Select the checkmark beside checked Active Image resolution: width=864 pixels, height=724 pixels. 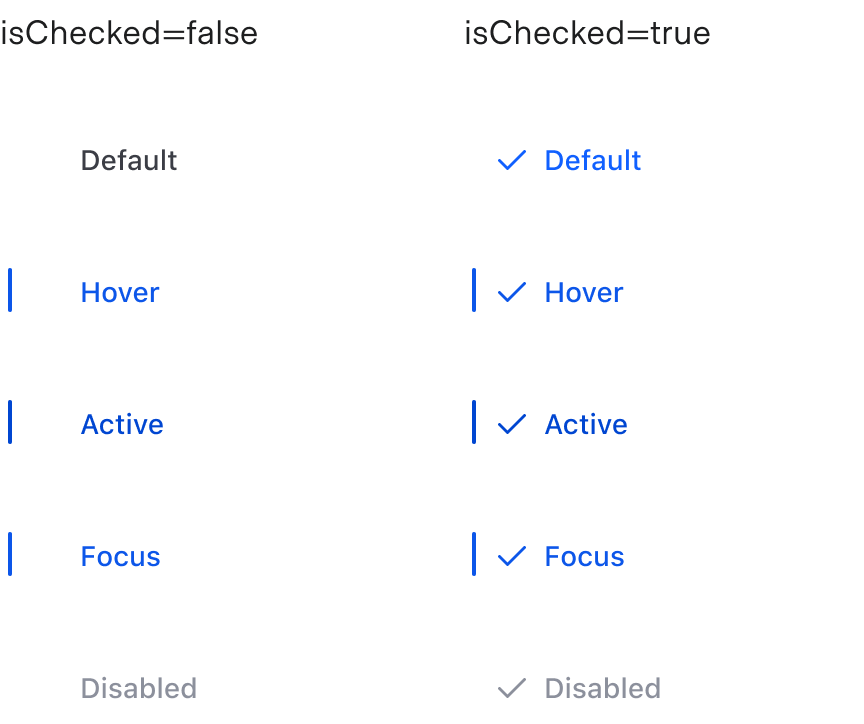511,424
